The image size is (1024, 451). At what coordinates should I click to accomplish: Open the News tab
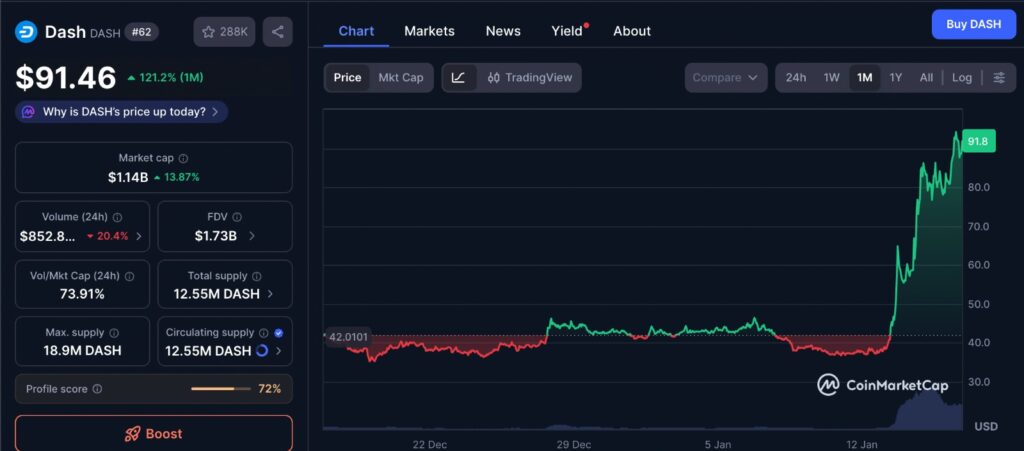[x=503, y=31]
